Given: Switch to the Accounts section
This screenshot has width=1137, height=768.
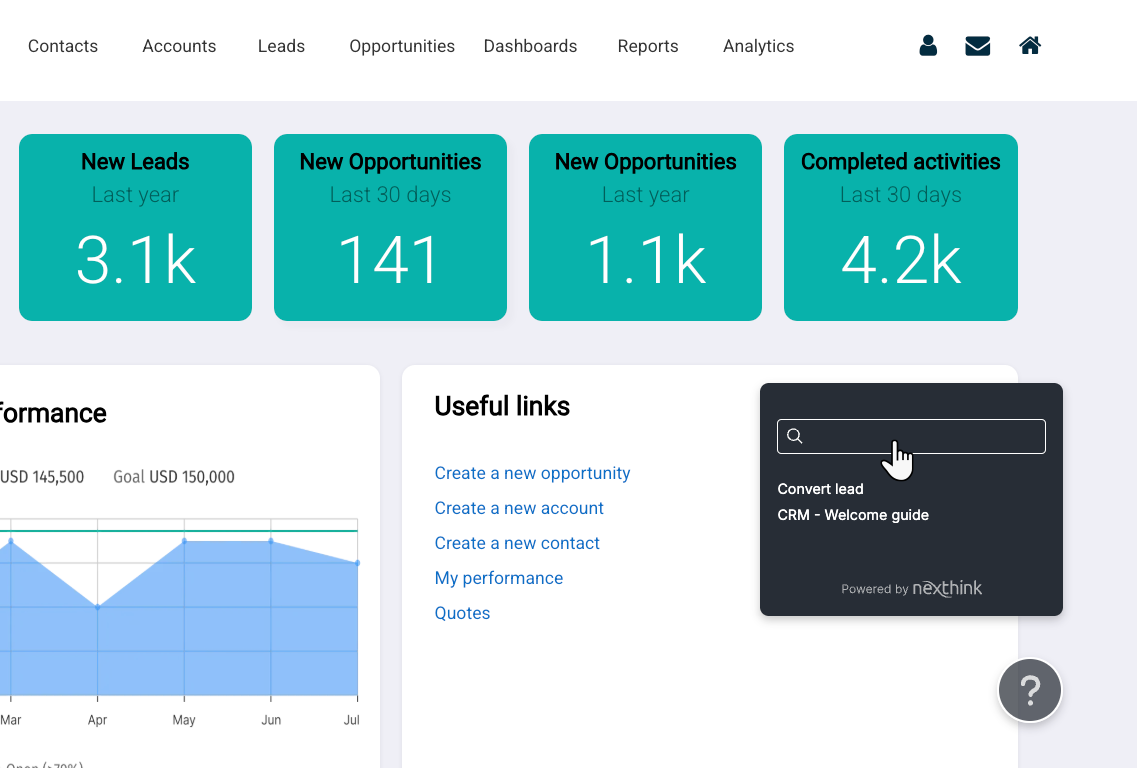Looking at the screenshot, I should click(179, 46).
